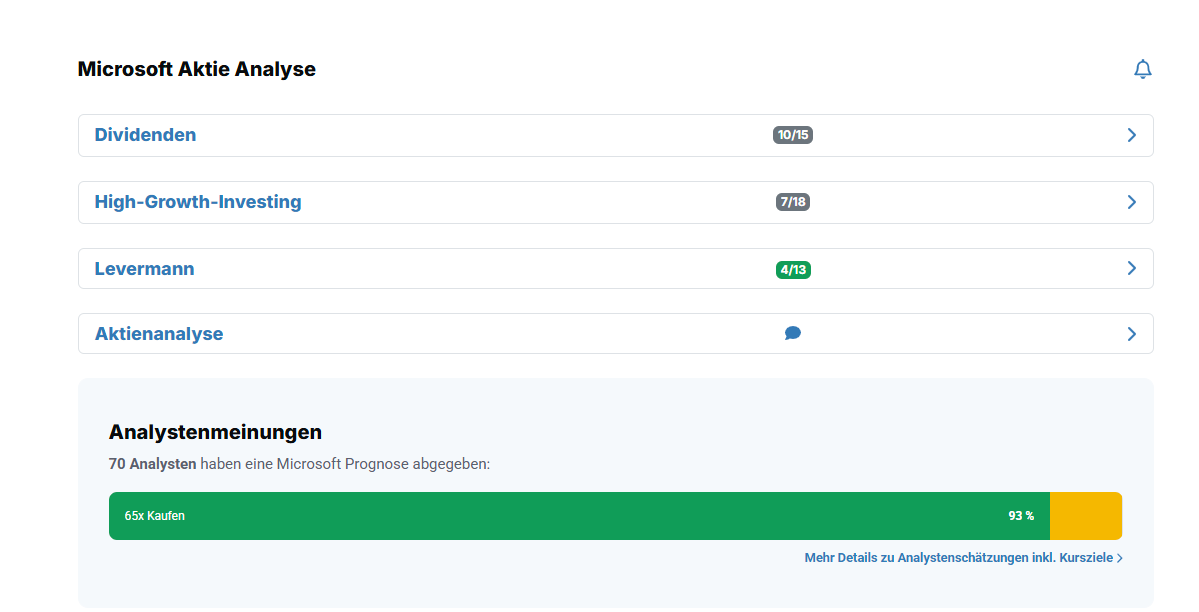Click the Analystenmeinungen heading

point(215,432)
